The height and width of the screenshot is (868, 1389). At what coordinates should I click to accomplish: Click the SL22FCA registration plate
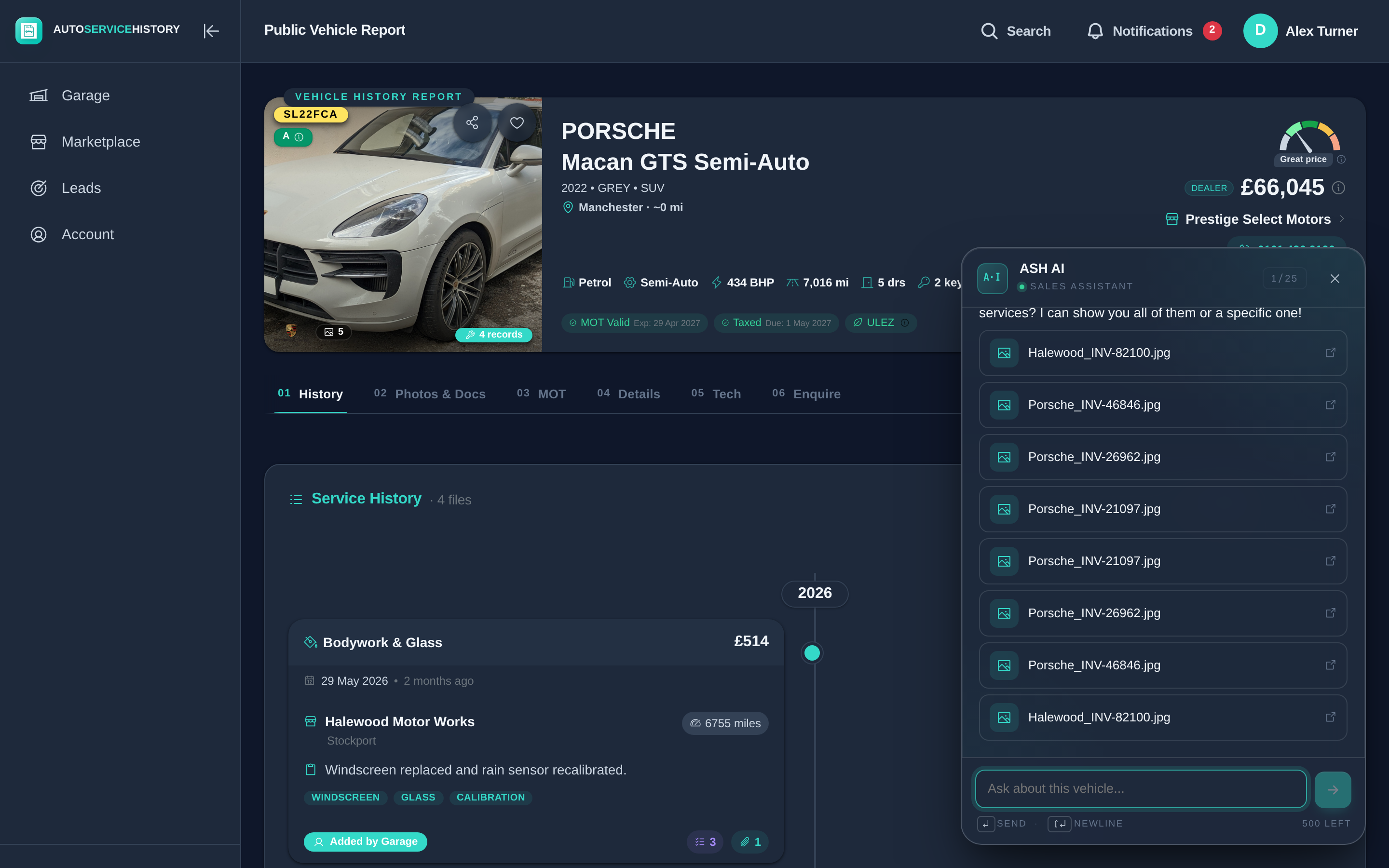tap(311, 114)
